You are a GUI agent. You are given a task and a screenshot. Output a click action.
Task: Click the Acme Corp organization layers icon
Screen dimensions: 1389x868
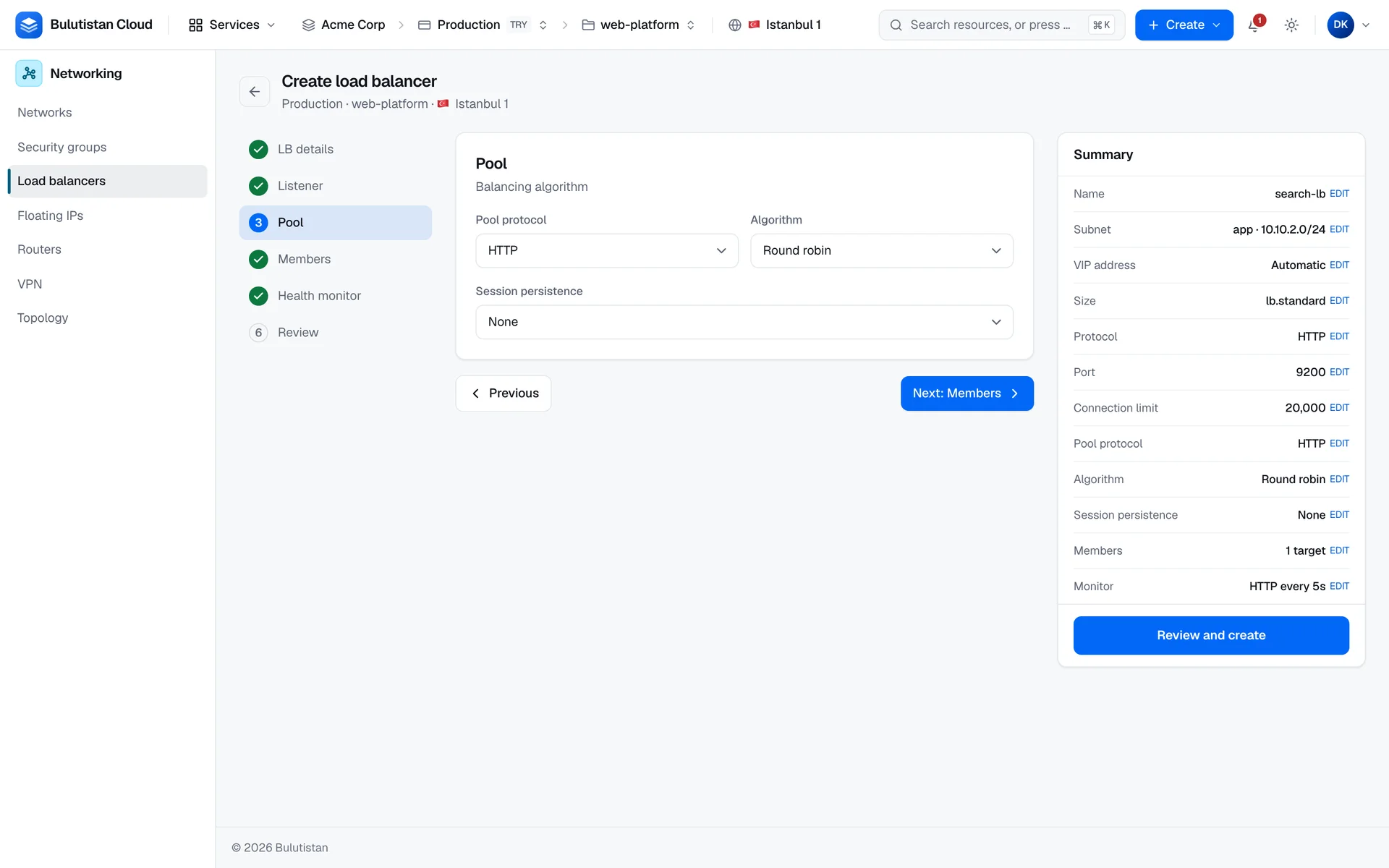point(308,25)
